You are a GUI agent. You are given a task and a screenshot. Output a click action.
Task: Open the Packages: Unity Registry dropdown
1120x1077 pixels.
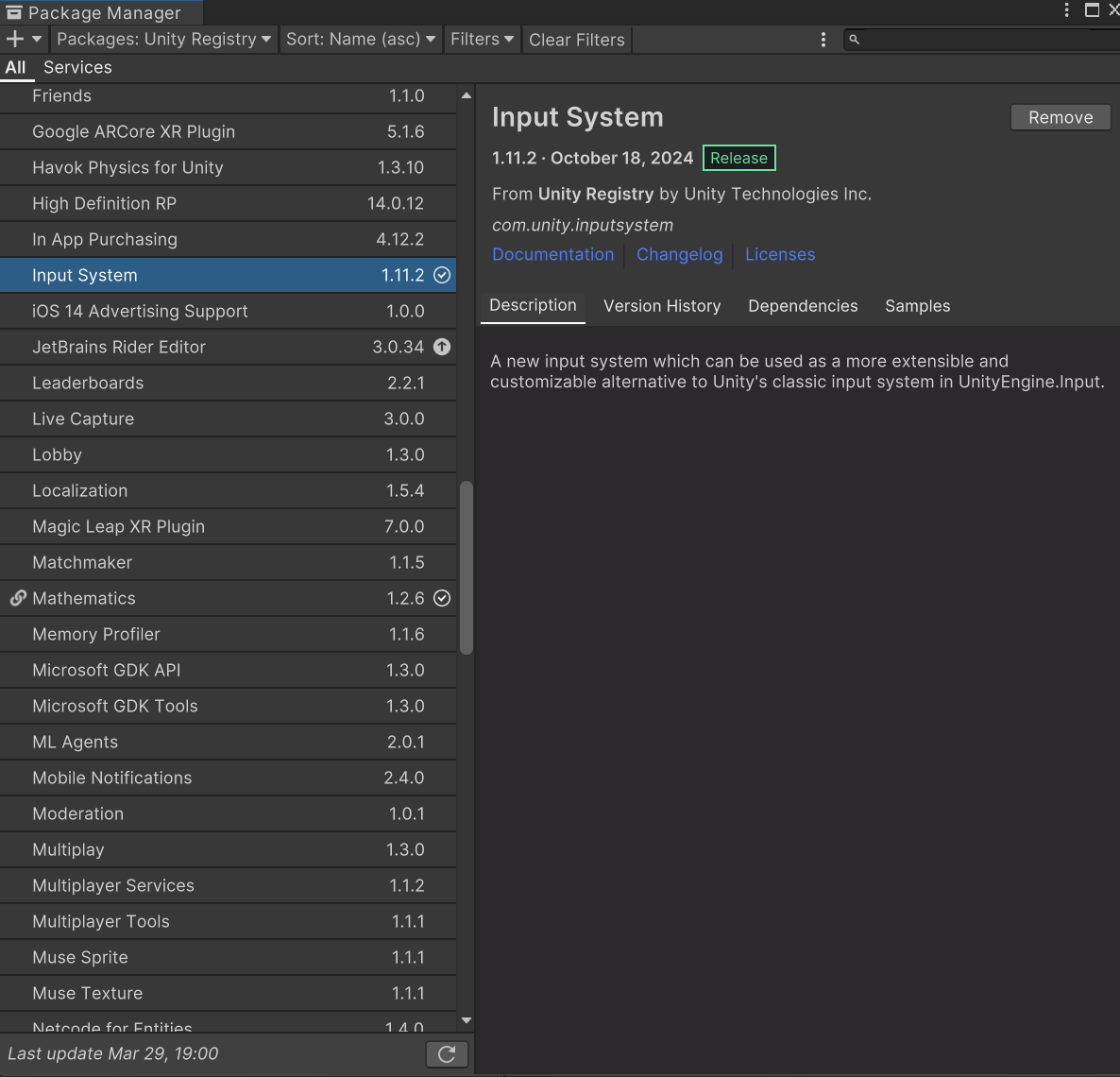tap(163, 40)
